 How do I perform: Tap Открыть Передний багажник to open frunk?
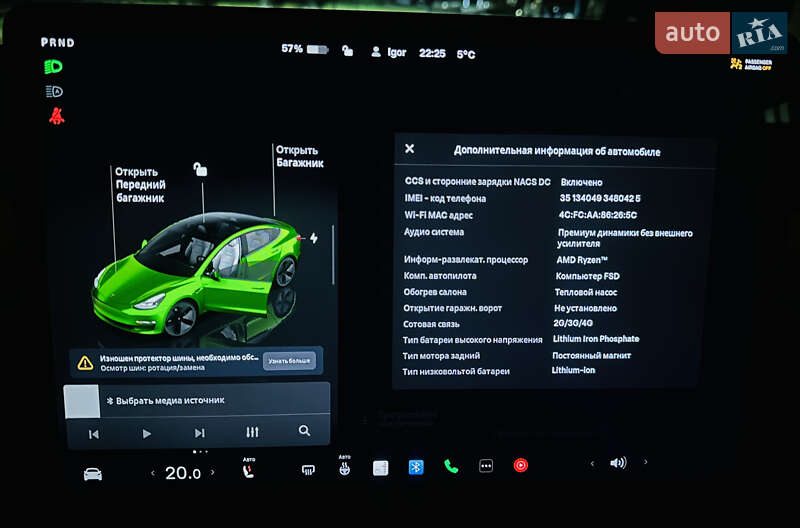[140, 185]
